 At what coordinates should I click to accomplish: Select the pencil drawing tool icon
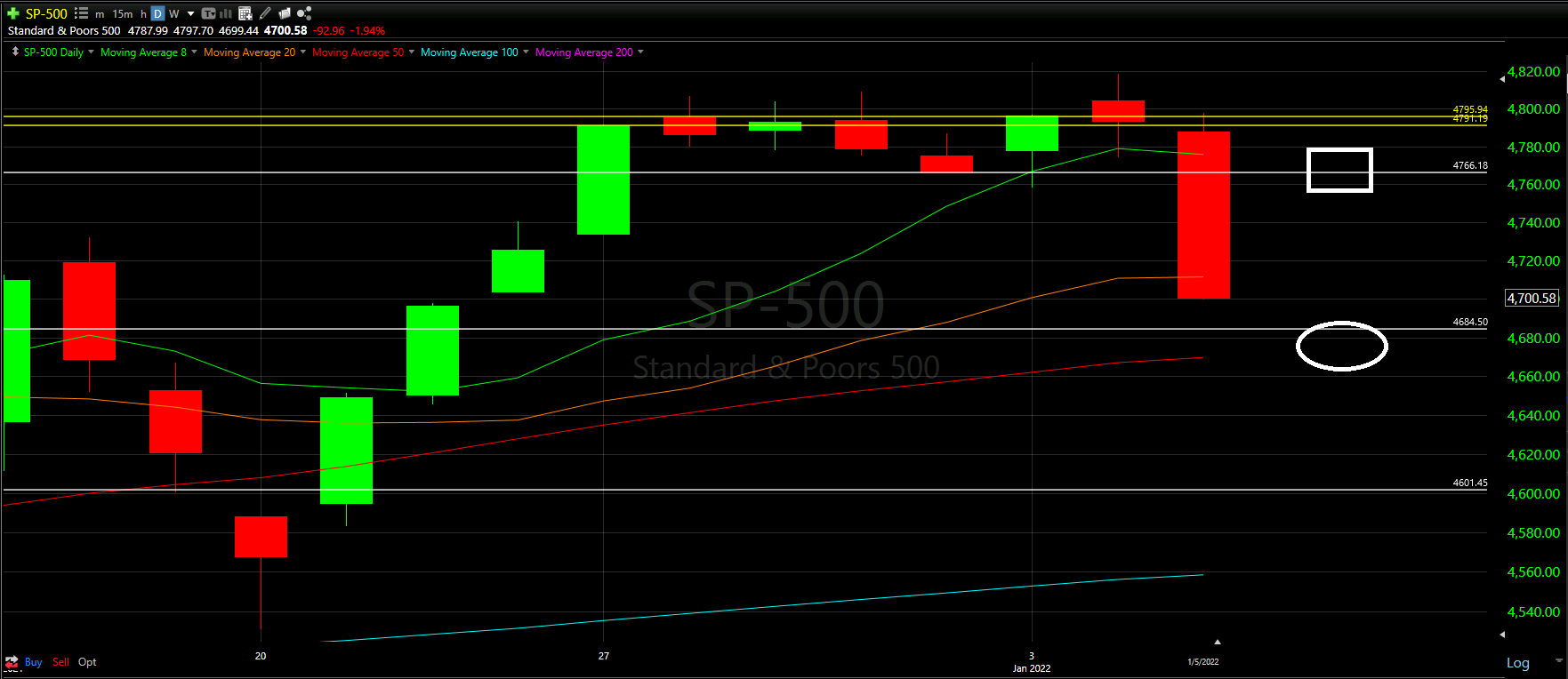point(265,13)
